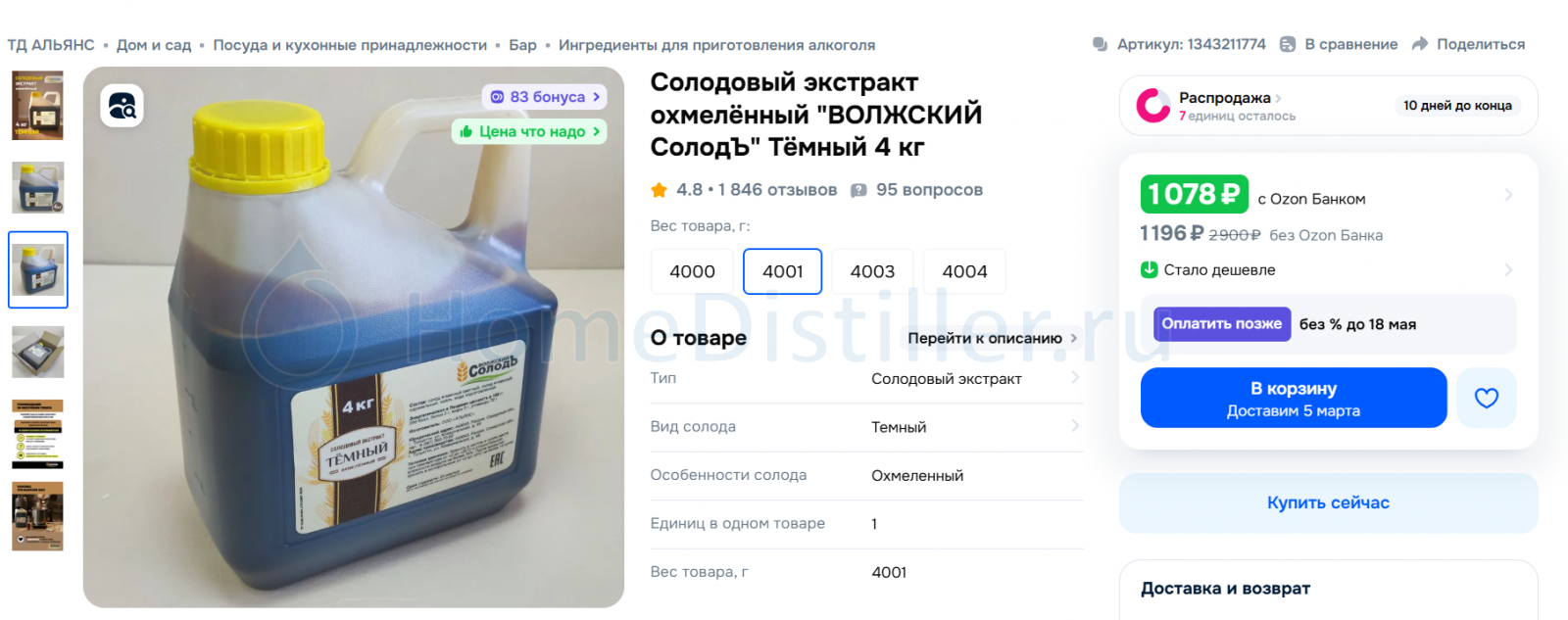Open the Бар breadcrumb category
Screen dimensions: 1568x620
coord(522,45)
